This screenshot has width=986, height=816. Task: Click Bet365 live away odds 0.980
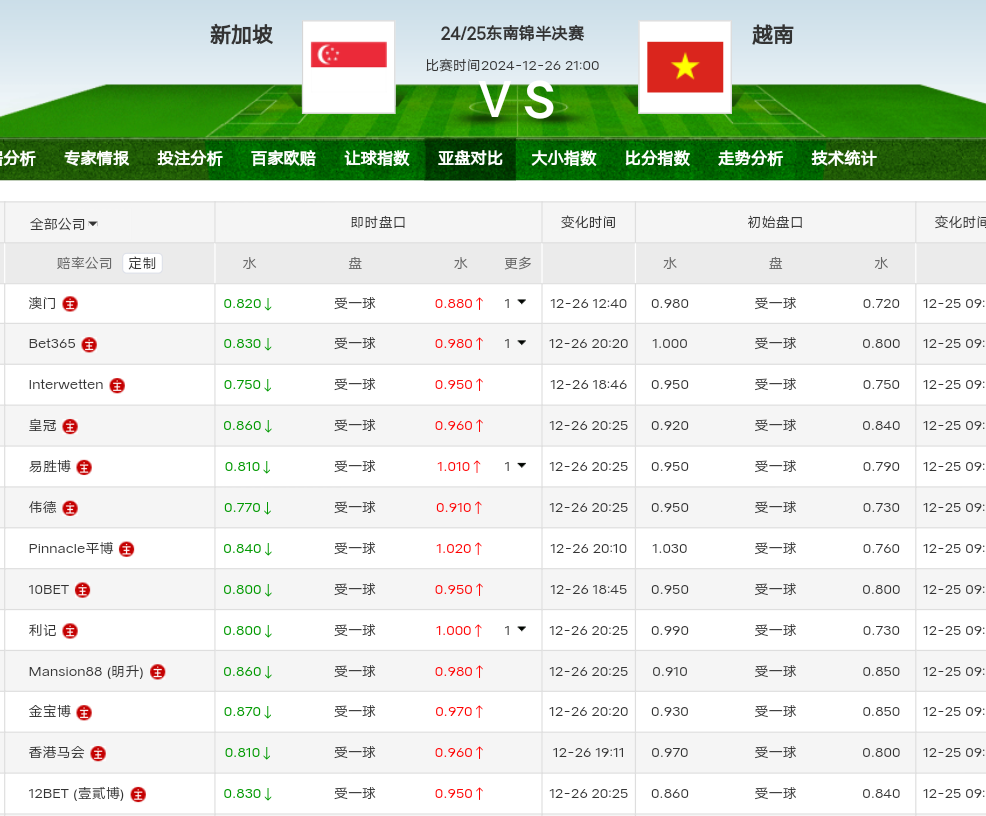(459, 344)
